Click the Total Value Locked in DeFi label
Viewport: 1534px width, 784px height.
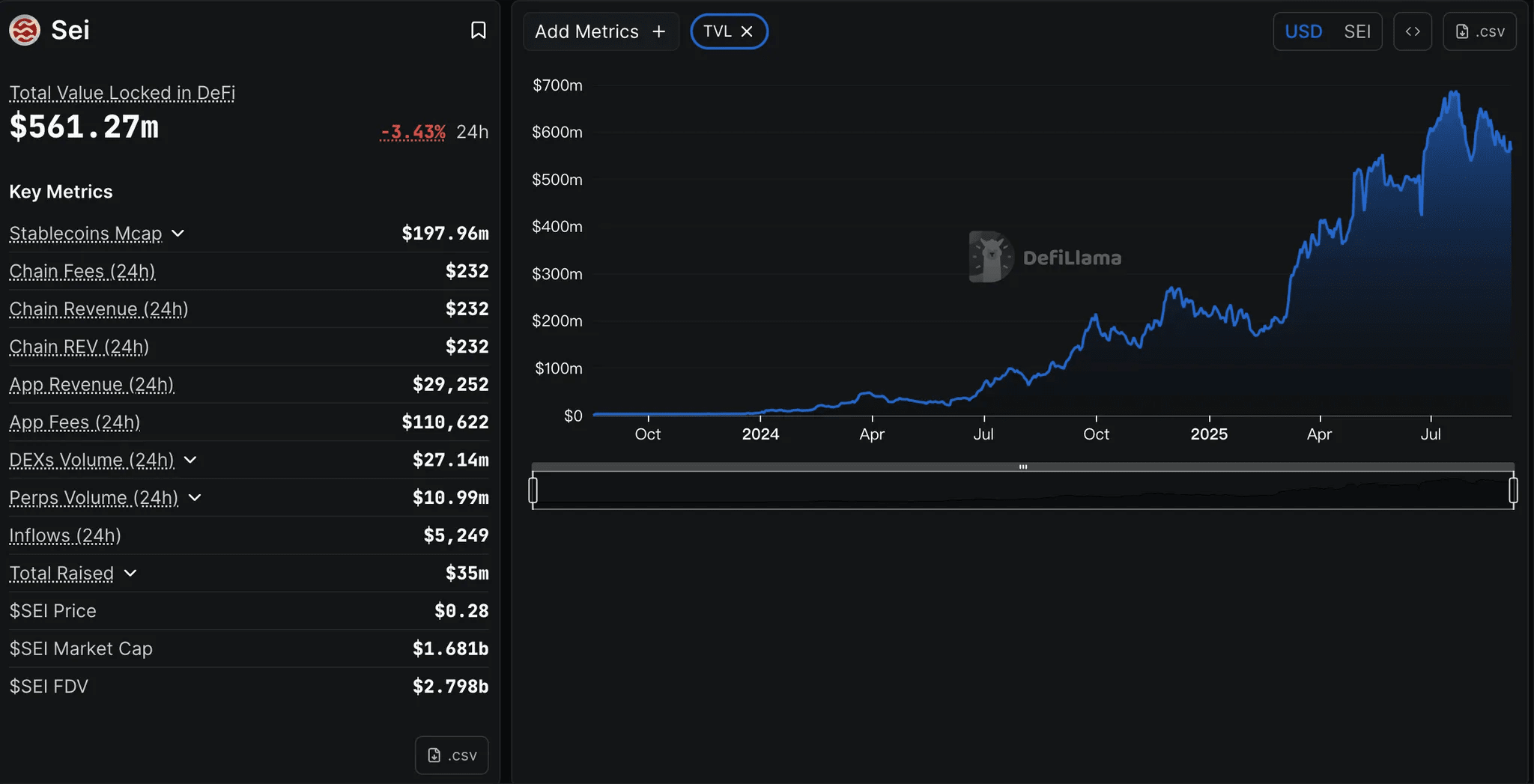[122, 93]
